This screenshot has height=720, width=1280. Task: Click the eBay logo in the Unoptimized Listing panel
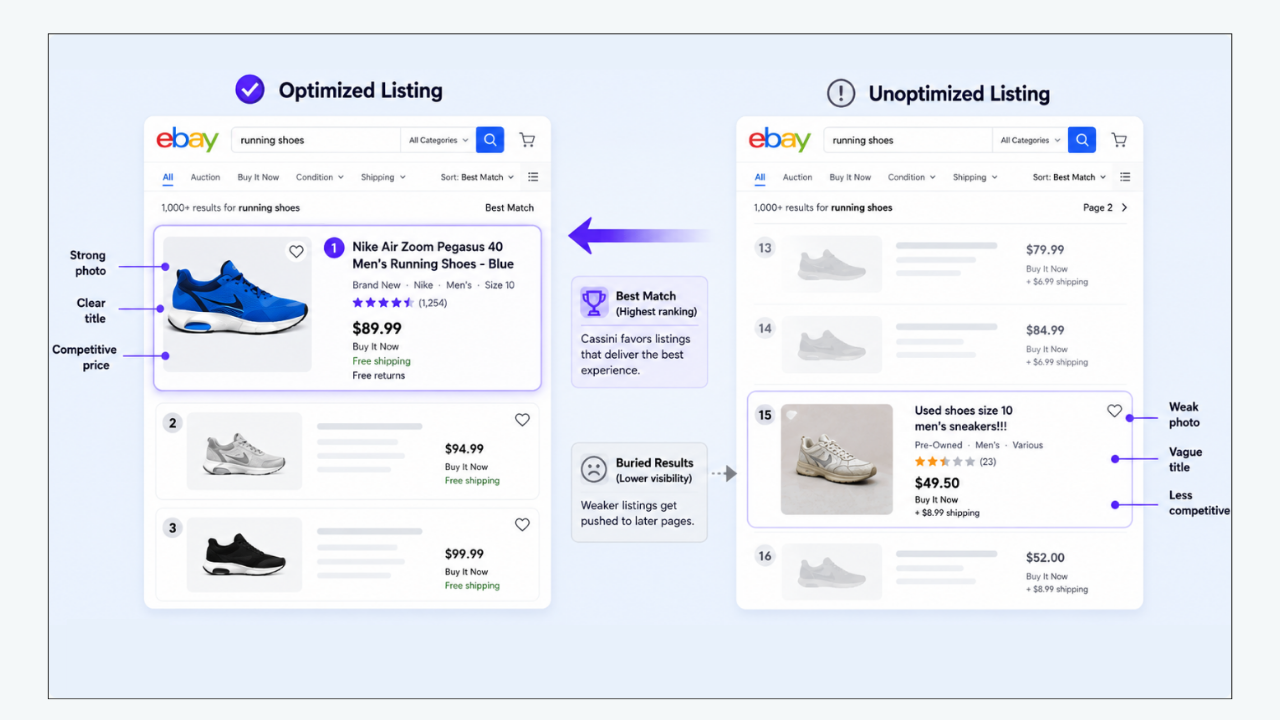click(779, 140)
